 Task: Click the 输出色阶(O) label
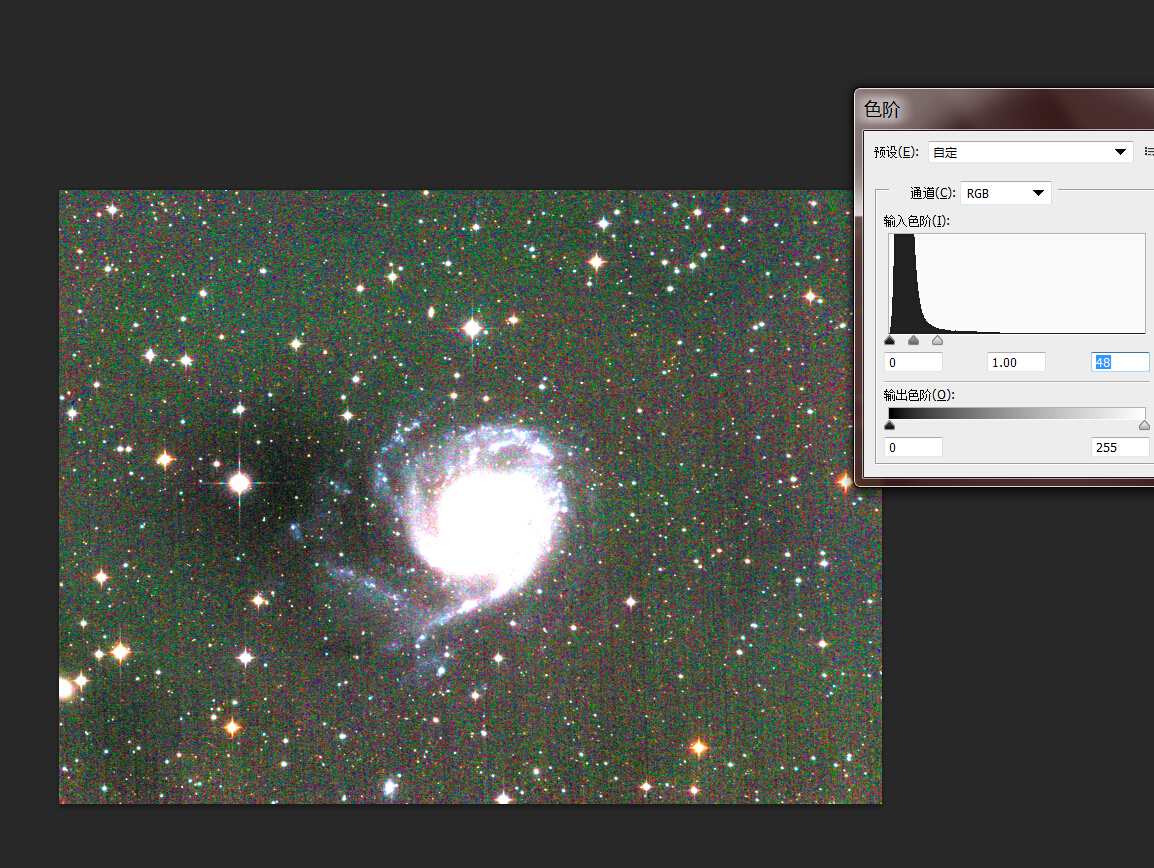[918, 395]
